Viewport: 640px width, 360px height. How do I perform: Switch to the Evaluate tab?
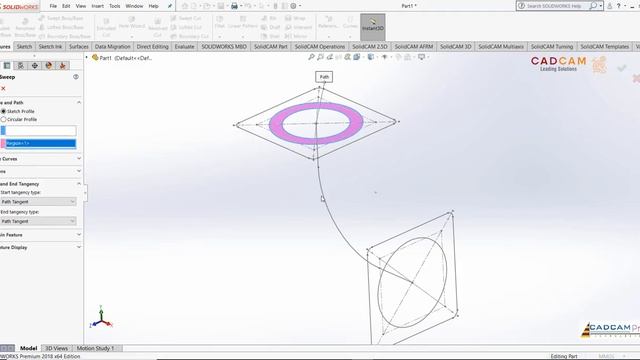[184, 47]
